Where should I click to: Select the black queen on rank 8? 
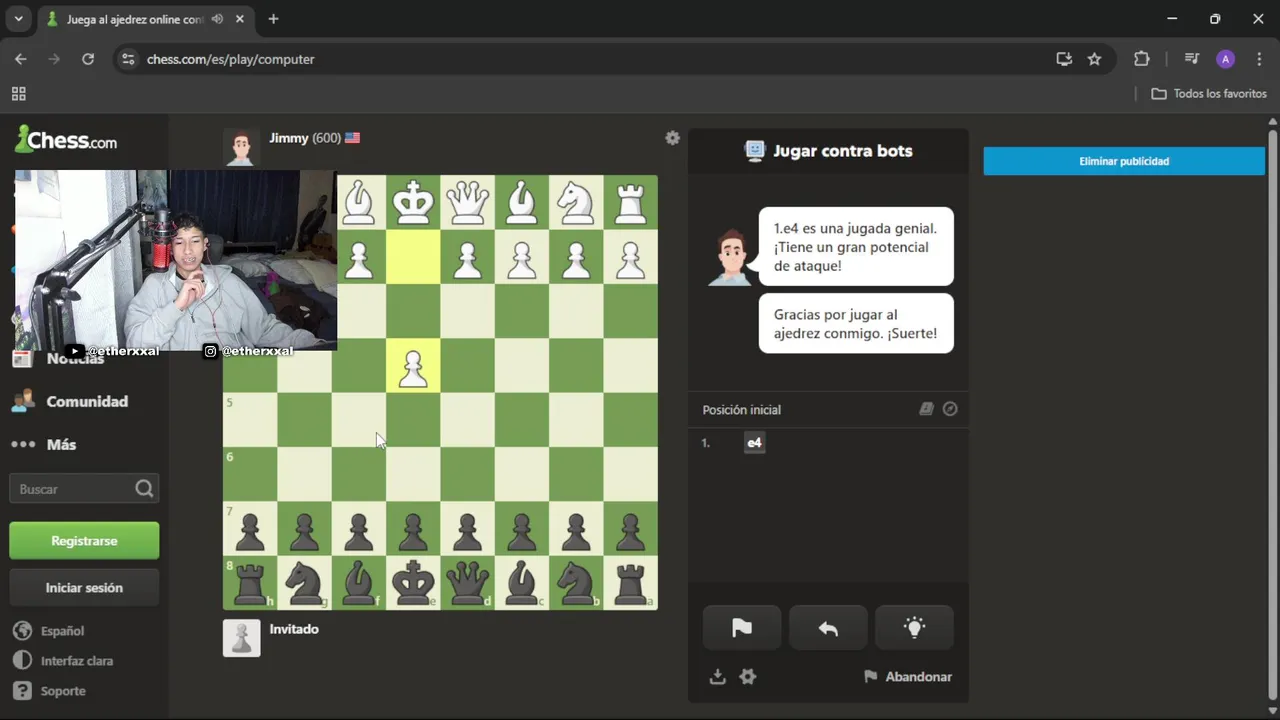pos(467,583)
